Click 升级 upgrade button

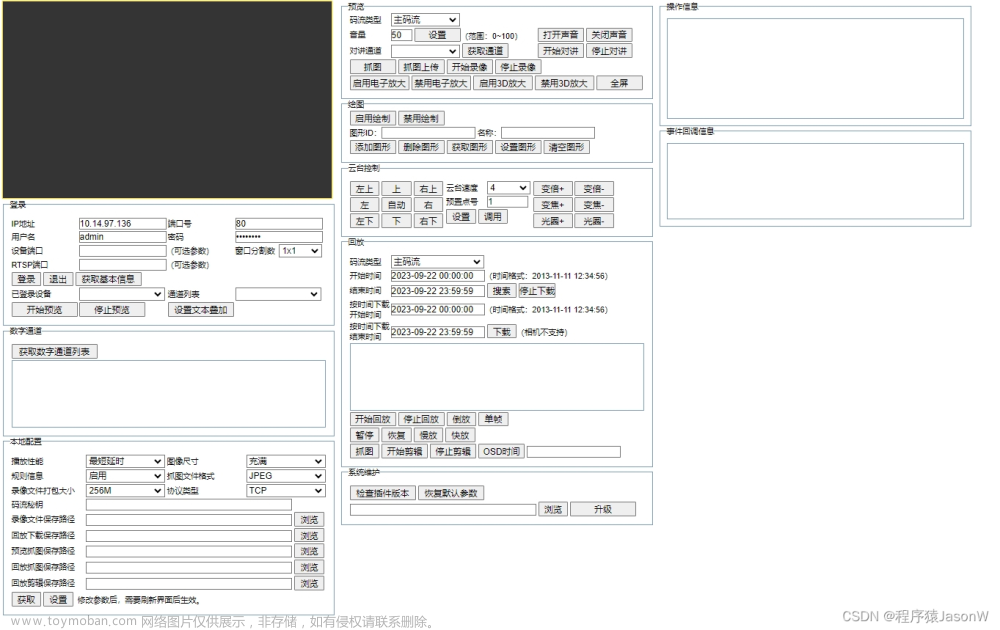pos(603,509)
